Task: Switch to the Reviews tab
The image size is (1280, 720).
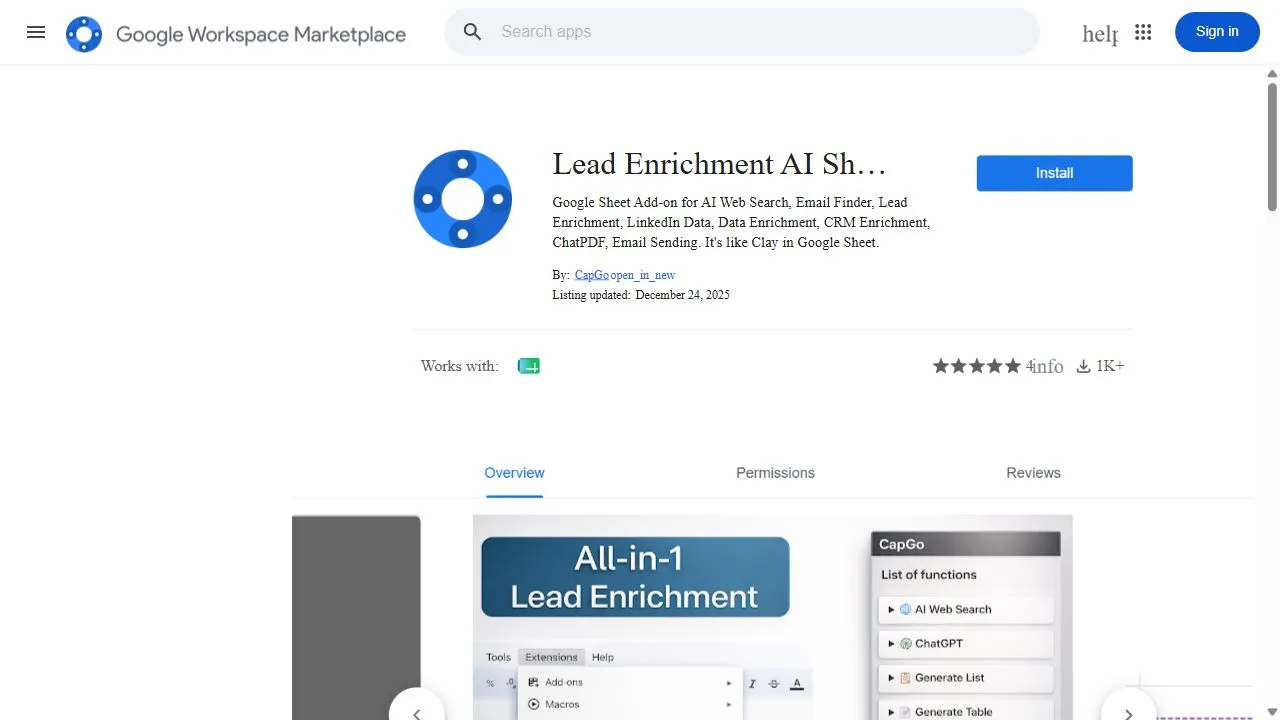Action: coord(1033,473)
